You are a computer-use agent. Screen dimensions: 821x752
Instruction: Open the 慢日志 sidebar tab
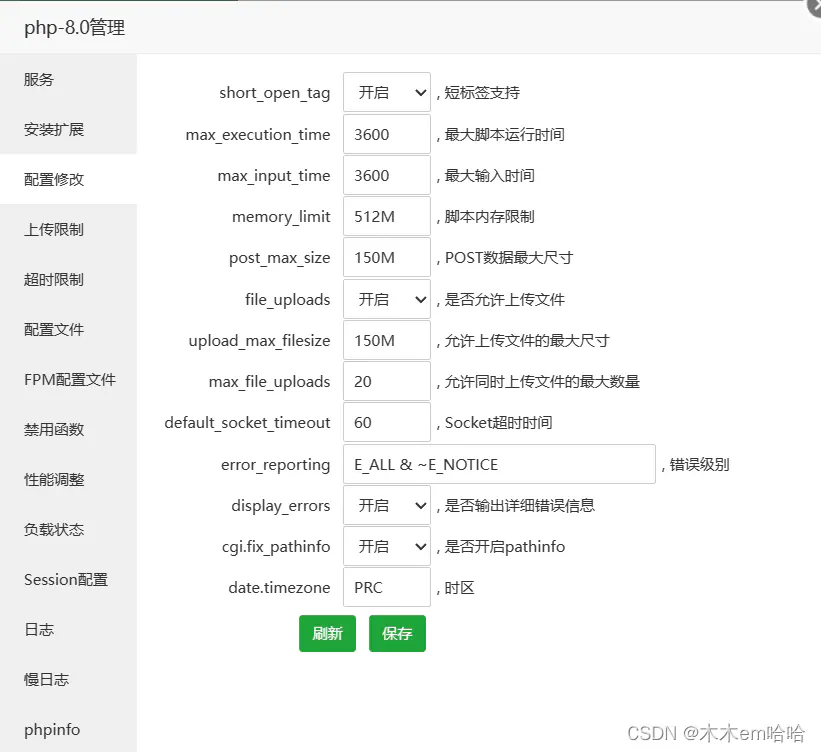[69, 680]
